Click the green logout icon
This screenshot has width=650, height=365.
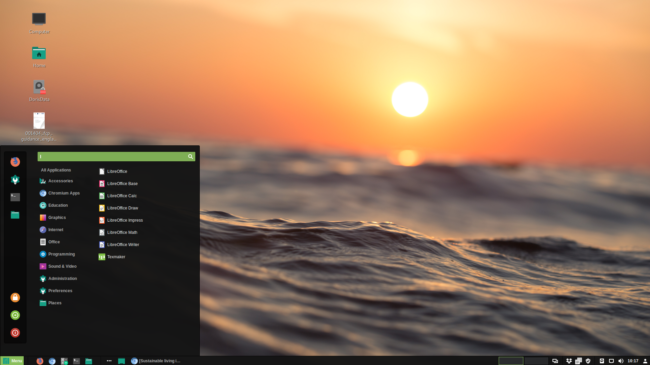(15, 315)
